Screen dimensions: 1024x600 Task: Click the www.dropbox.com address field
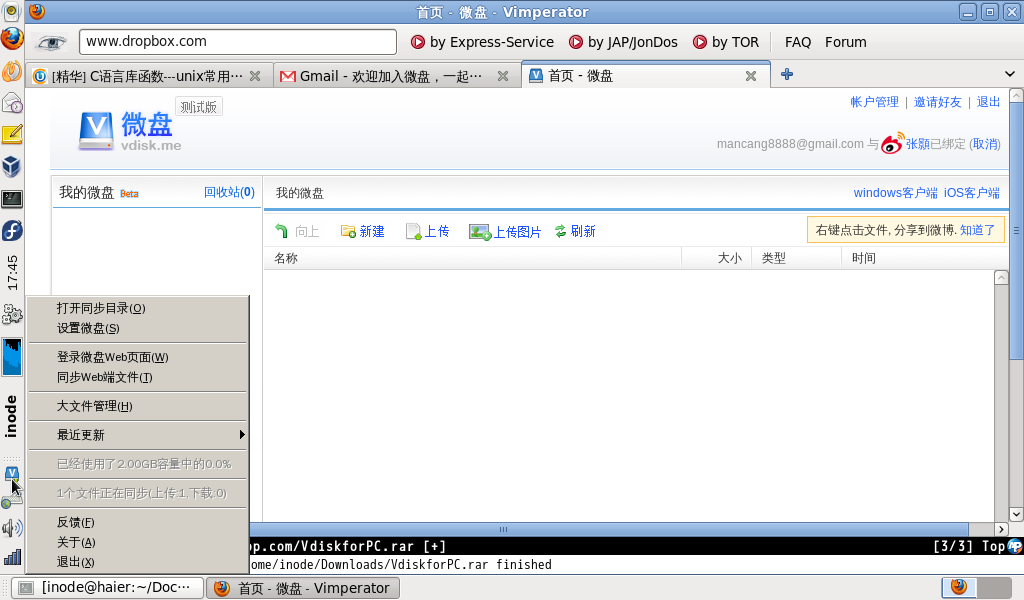tap(238, 42)
